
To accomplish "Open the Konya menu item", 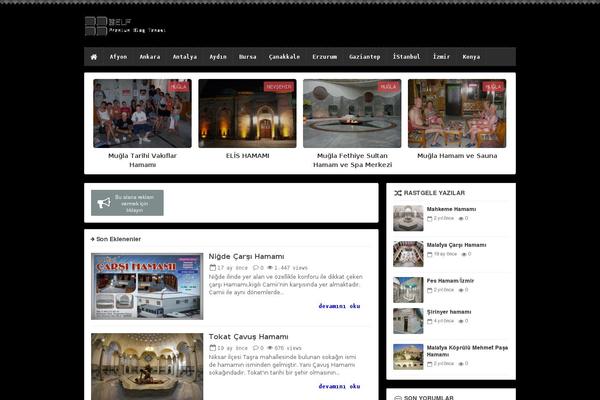I will (x=471, y=57).
